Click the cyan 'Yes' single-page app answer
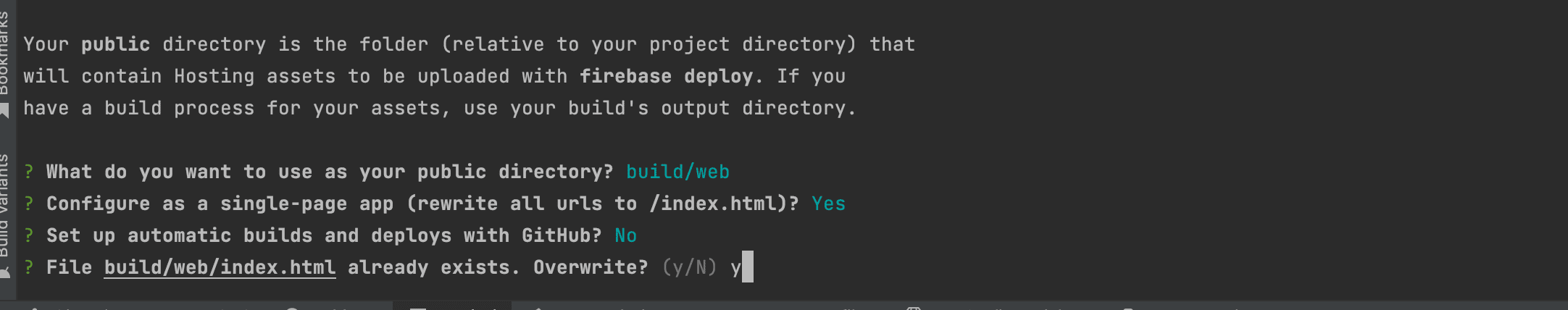This screenshot has width=1568, height=310. pyautogui.click(x=828, y=204)
